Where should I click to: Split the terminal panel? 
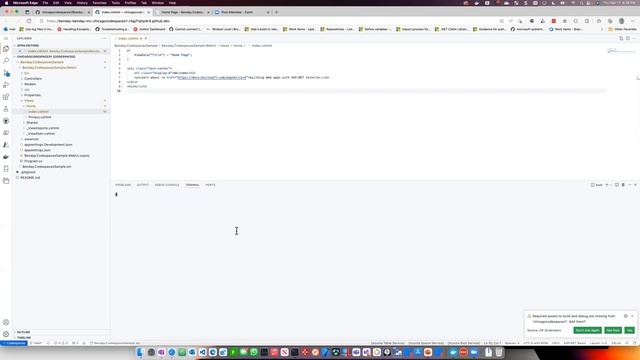click(x=617, y=185)
